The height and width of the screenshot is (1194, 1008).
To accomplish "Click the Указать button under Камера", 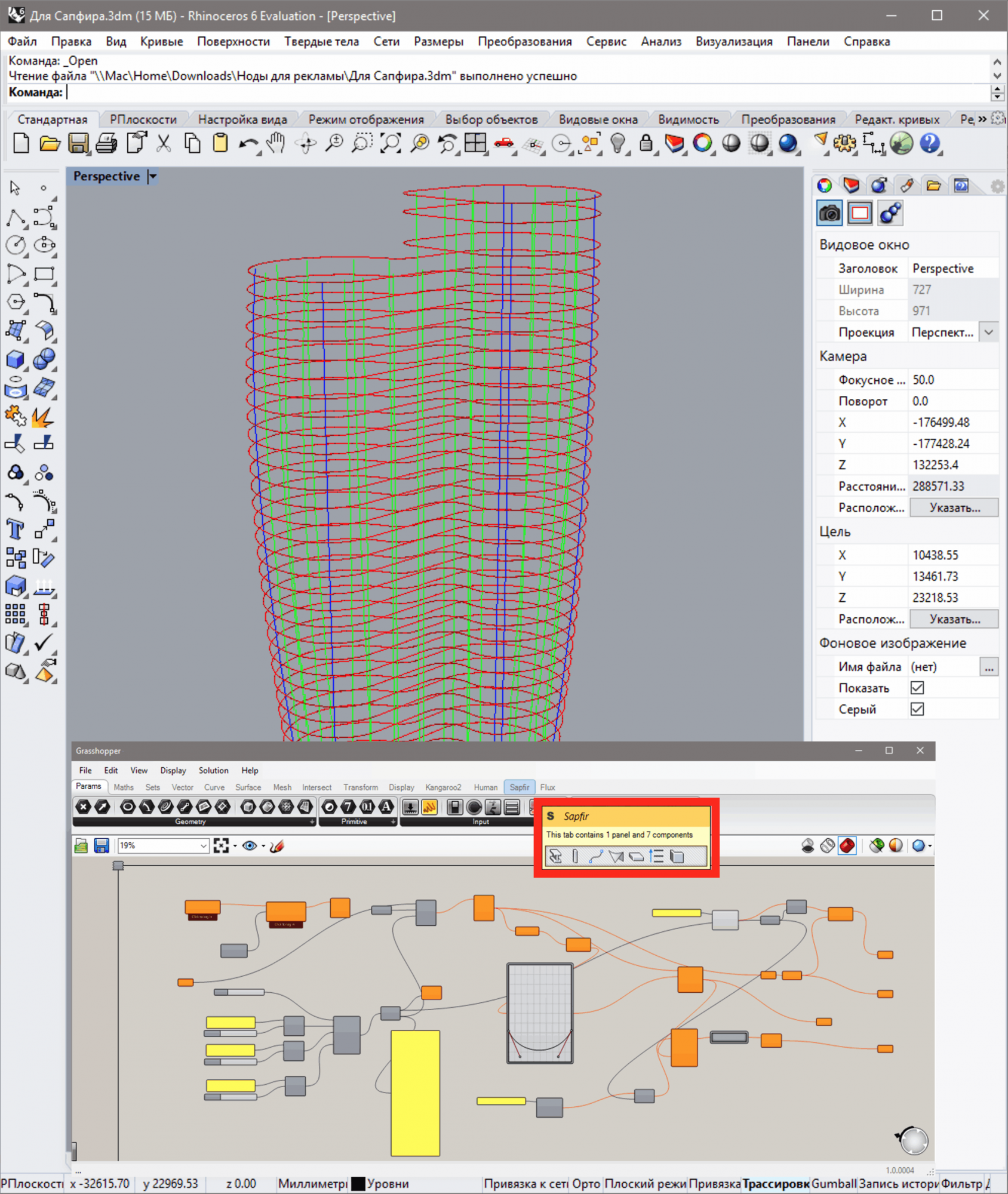I will click(x=954, y=508).
